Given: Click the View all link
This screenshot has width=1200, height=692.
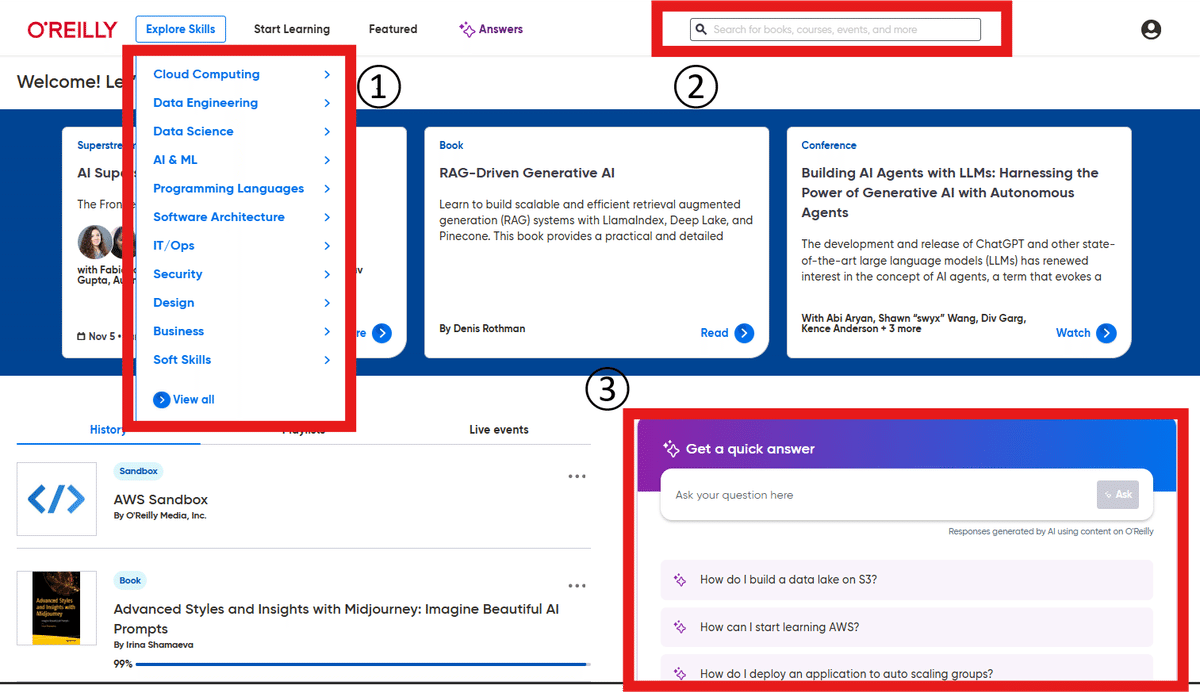Looking at the screenshot, I should pyautogui.click(x=183, y=399).
